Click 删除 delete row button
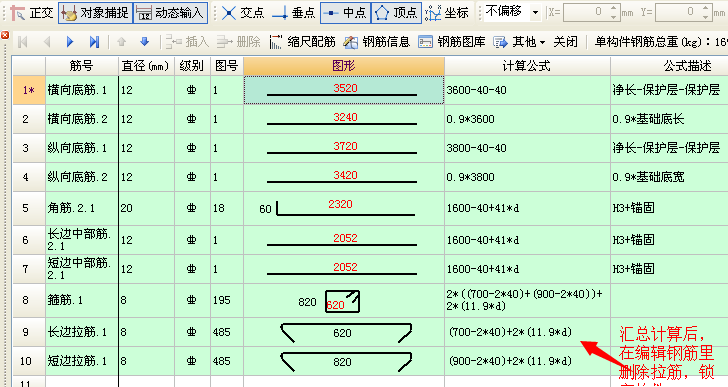 point(238,42)
